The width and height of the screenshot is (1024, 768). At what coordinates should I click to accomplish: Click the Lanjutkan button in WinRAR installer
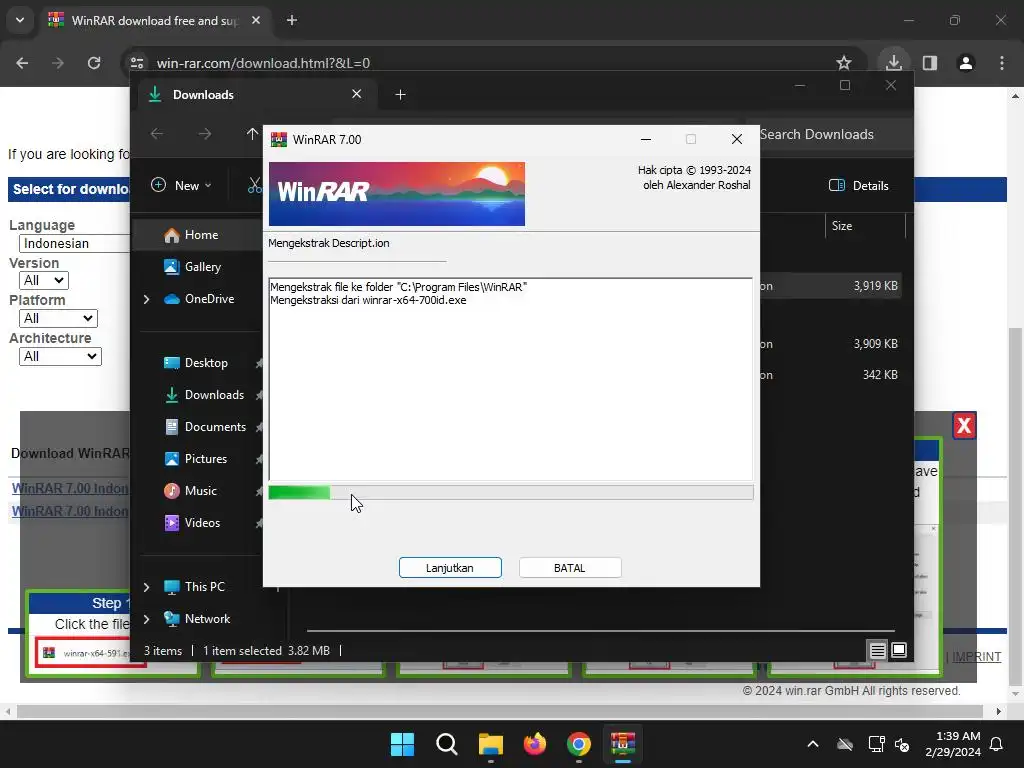pos(450,568)
